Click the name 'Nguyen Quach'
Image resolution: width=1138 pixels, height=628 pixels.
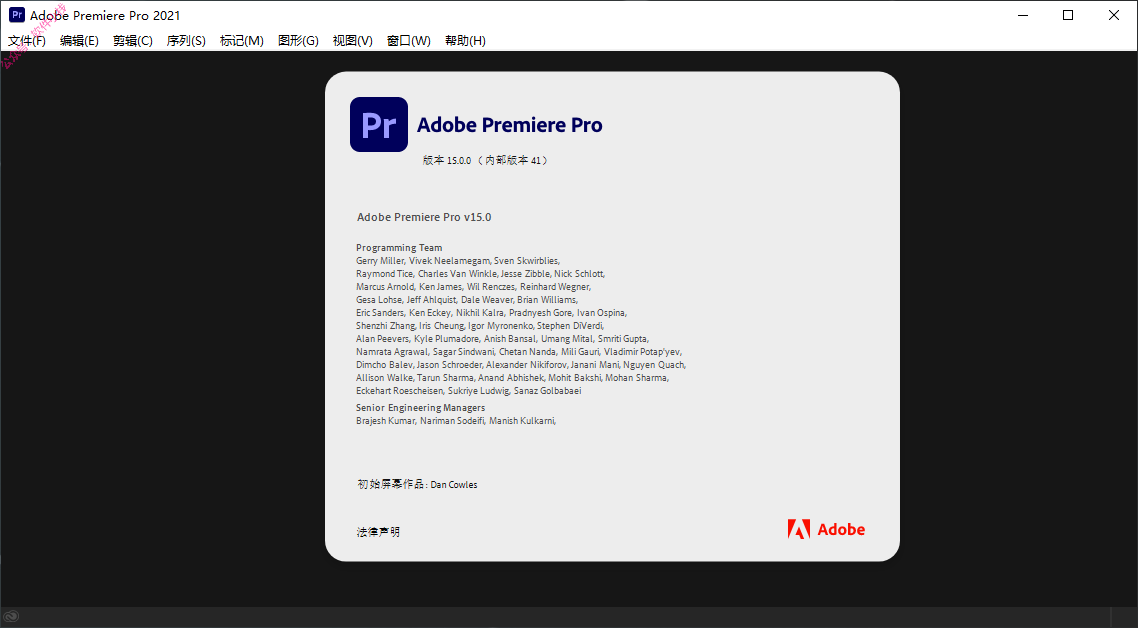pyautogui.click(x=653, y=364)
